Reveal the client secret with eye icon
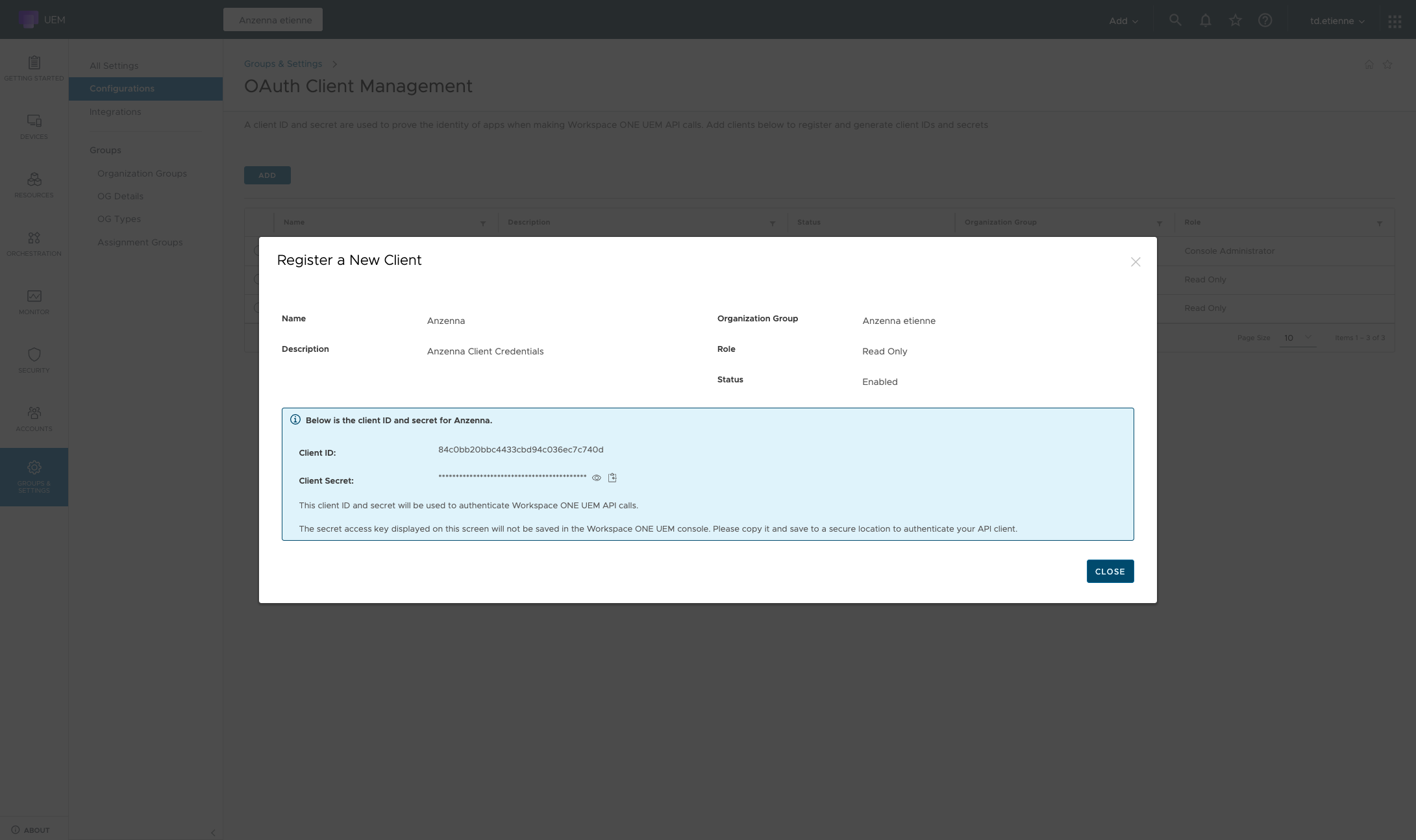Screen dimensions: 1416x840 click(x=596, y=478)
